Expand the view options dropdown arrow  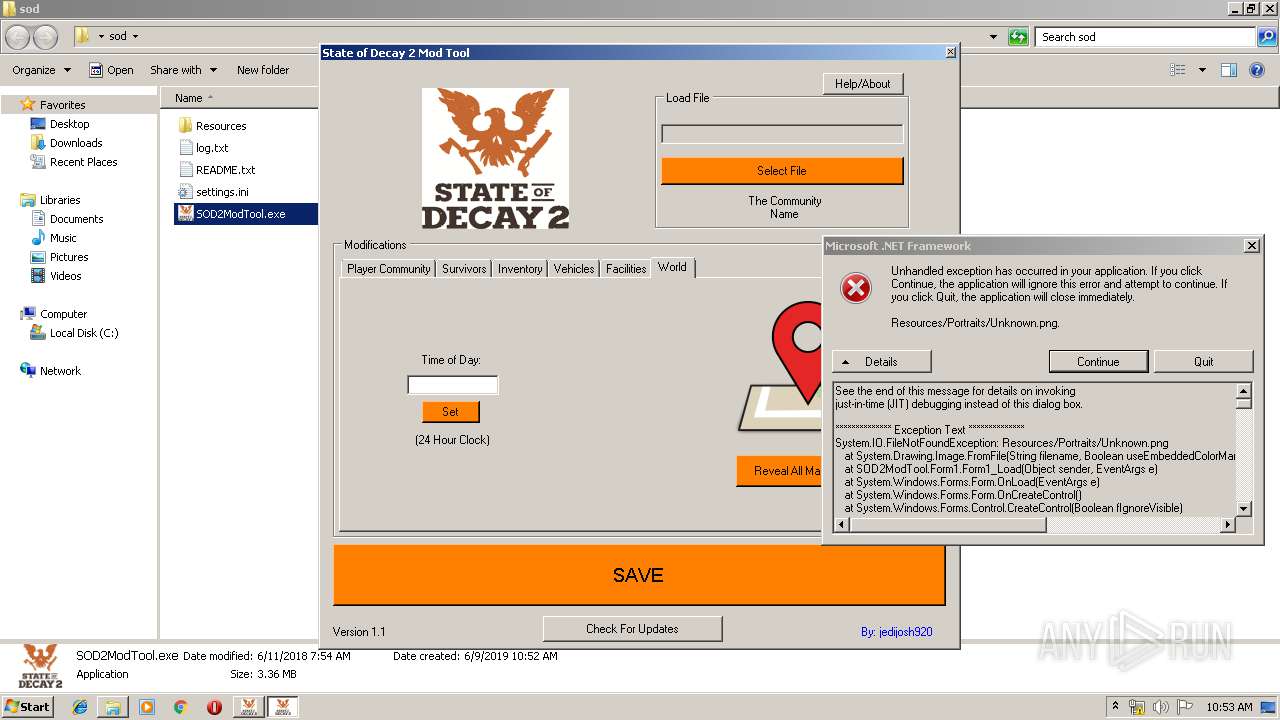pyautogui.click(x=1202, y=70)
